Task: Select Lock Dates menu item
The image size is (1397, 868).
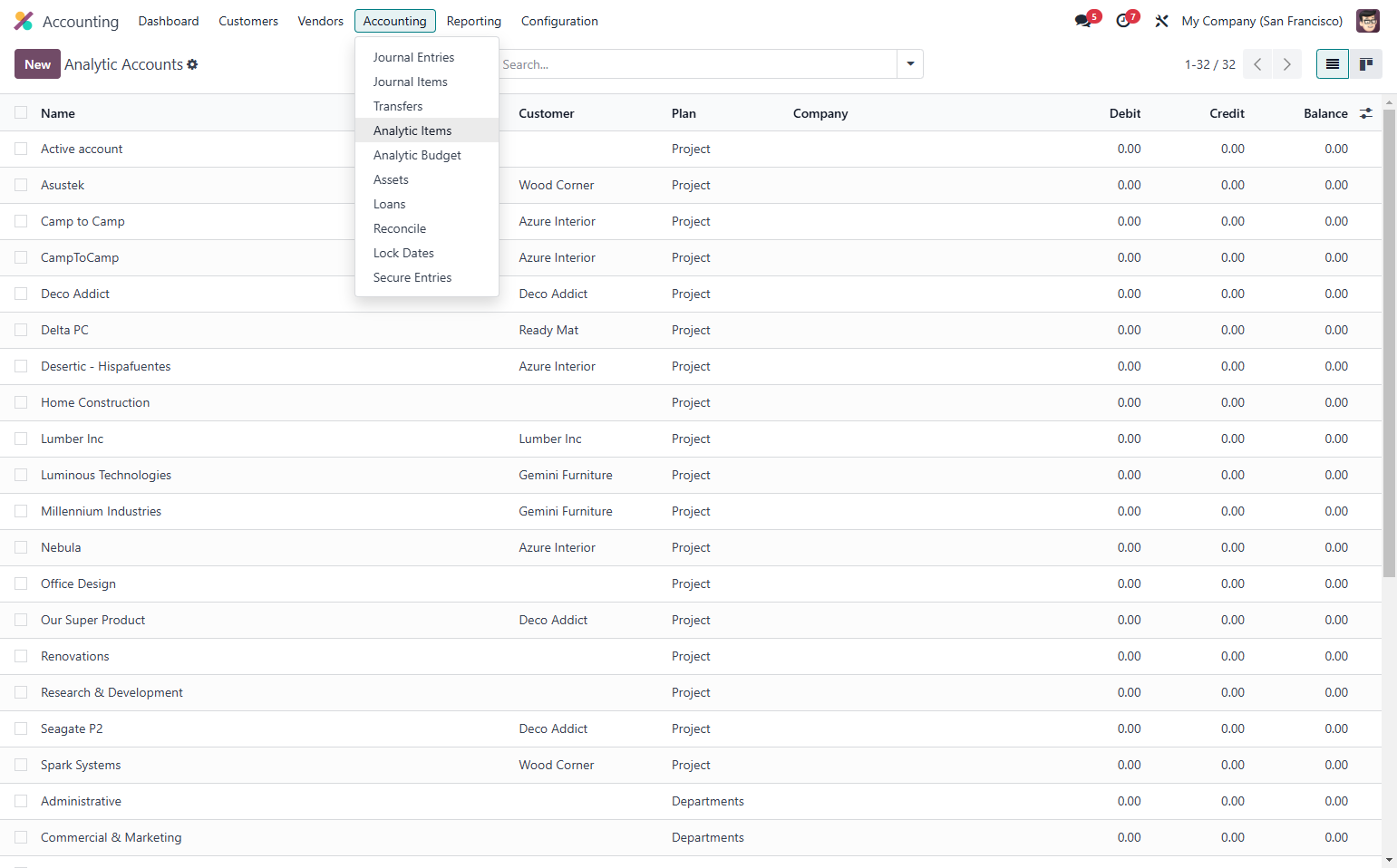Action: (x=427, y=253)
